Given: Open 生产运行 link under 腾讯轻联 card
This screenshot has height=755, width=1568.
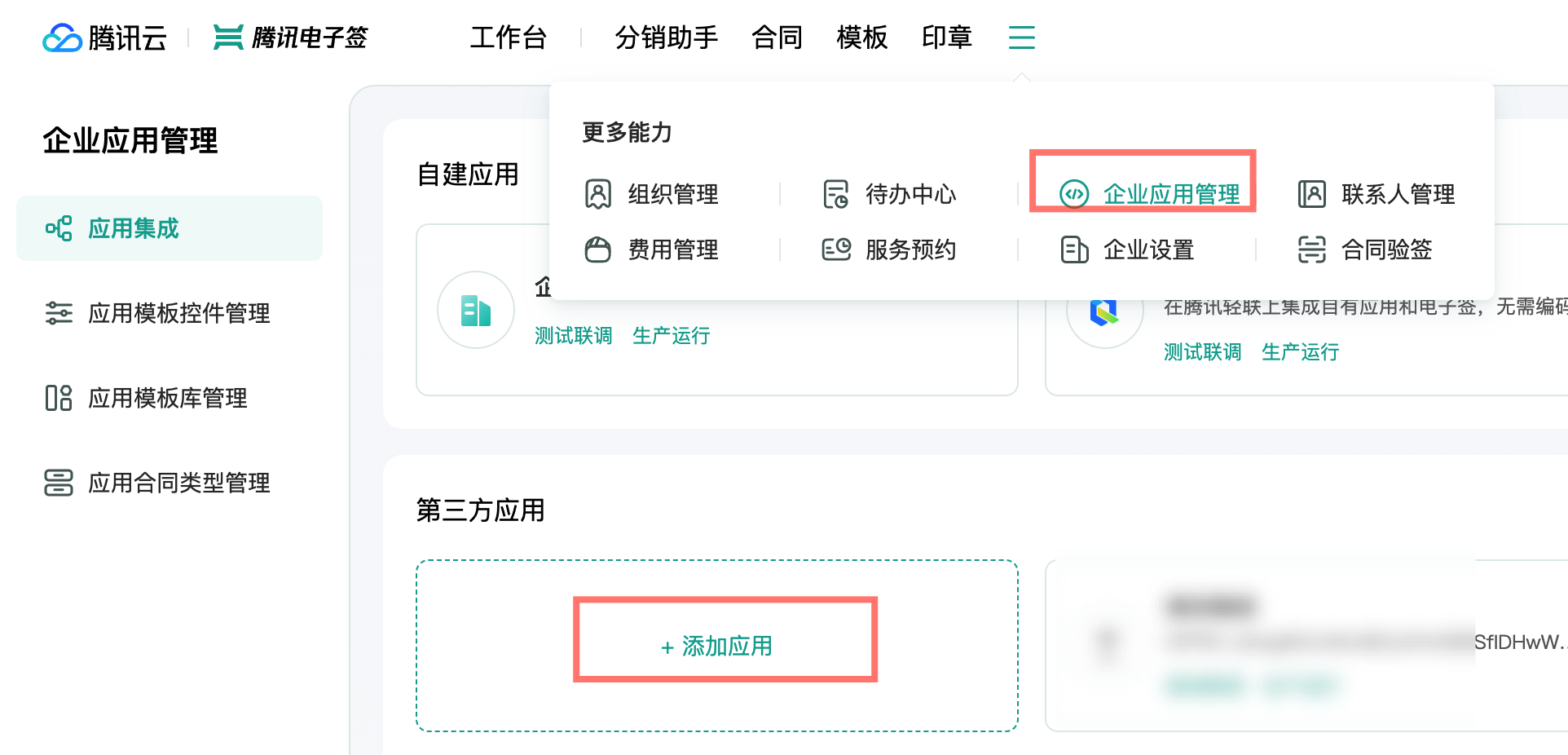Looking at the screenshot, I should pos(1301,352).
